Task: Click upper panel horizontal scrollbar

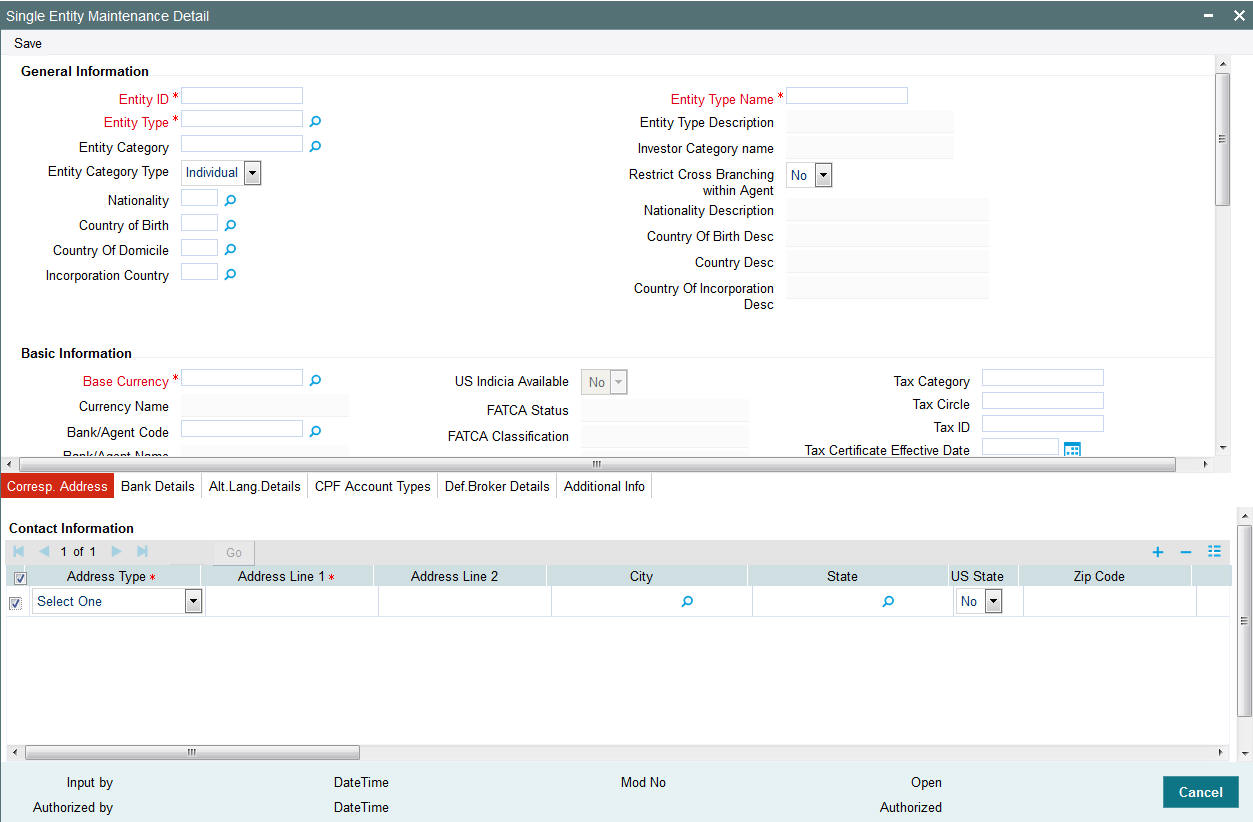Action: click(x=597, y=464)
